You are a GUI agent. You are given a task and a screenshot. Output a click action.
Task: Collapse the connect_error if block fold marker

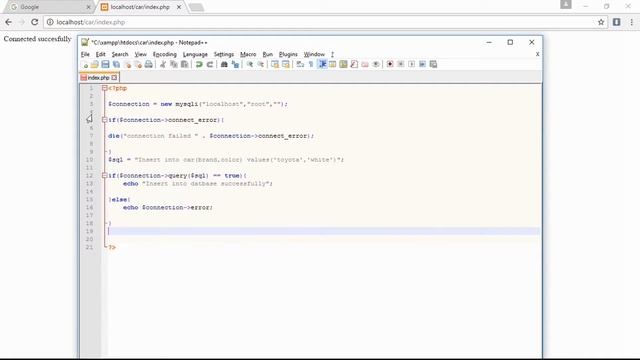pyautogui.click(x=104, y=120)
